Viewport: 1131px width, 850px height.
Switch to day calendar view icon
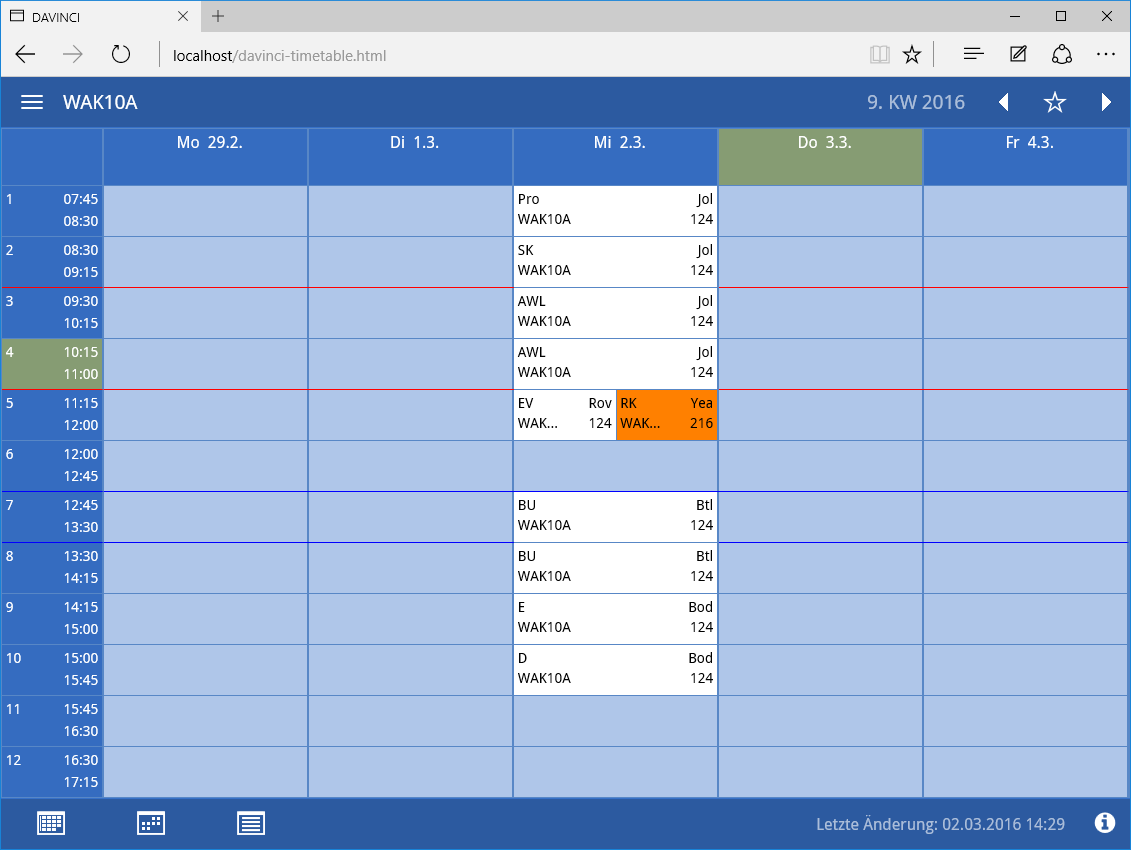[151, 824]
